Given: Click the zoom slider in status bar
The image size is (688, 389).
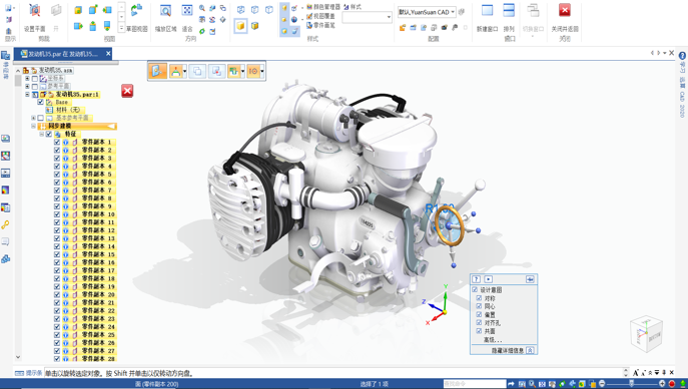Looking at the screenshot, I should (x=632, y=384).
